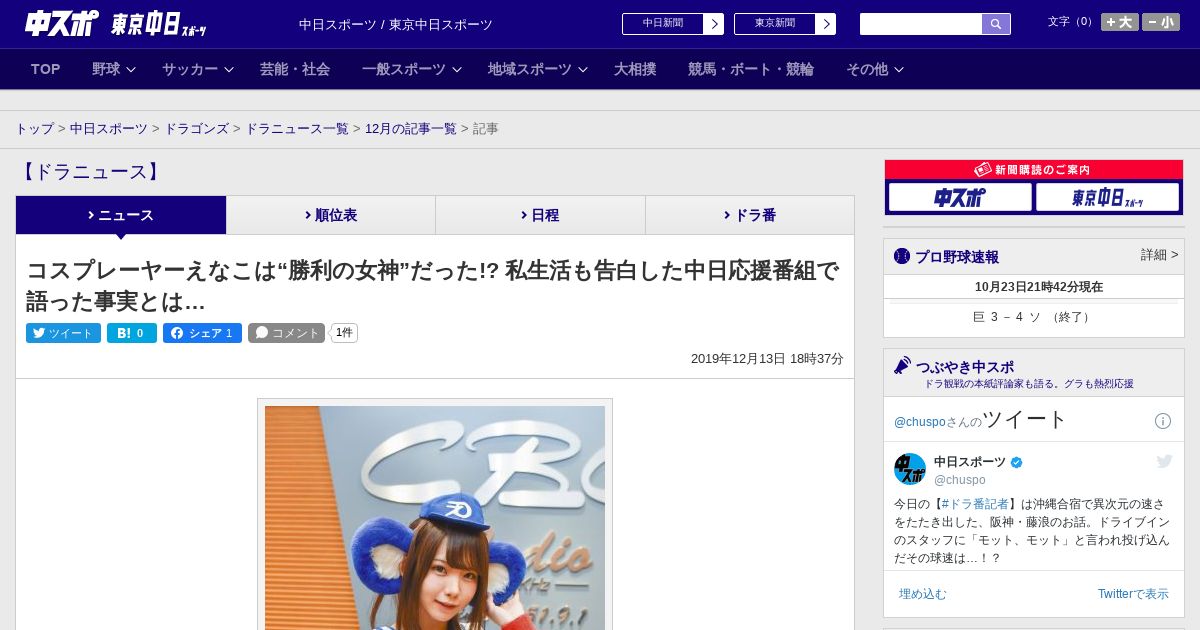Screen dimensions: 1200x630
Task: Go to ドラニュース一覧 breadcrumb link
Action: click(297, 129)
